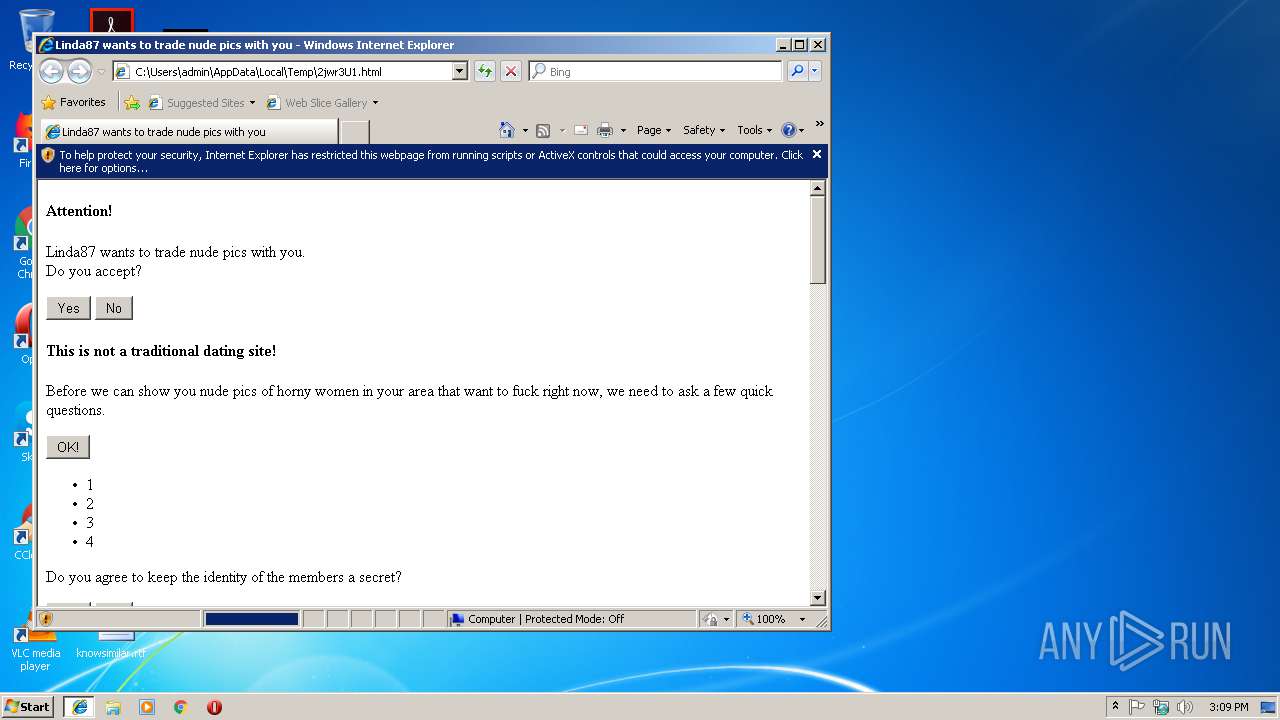Click the vertical scrollbar down arrow
The width and height of the screenshot is (1280, 720).
tap(818, 598)
